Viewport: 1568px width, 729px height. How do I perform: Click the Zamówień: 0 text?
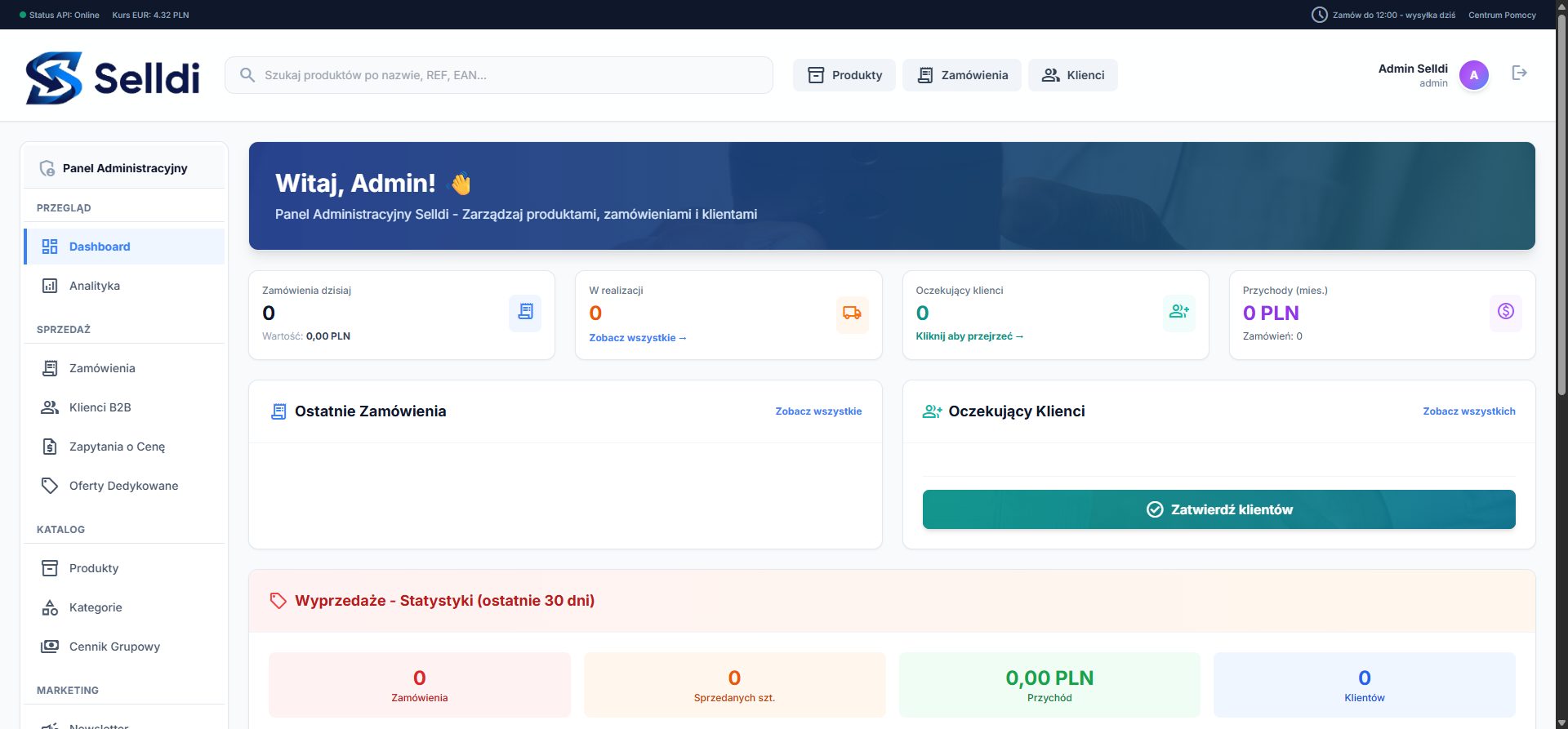tap(1272, 336)
